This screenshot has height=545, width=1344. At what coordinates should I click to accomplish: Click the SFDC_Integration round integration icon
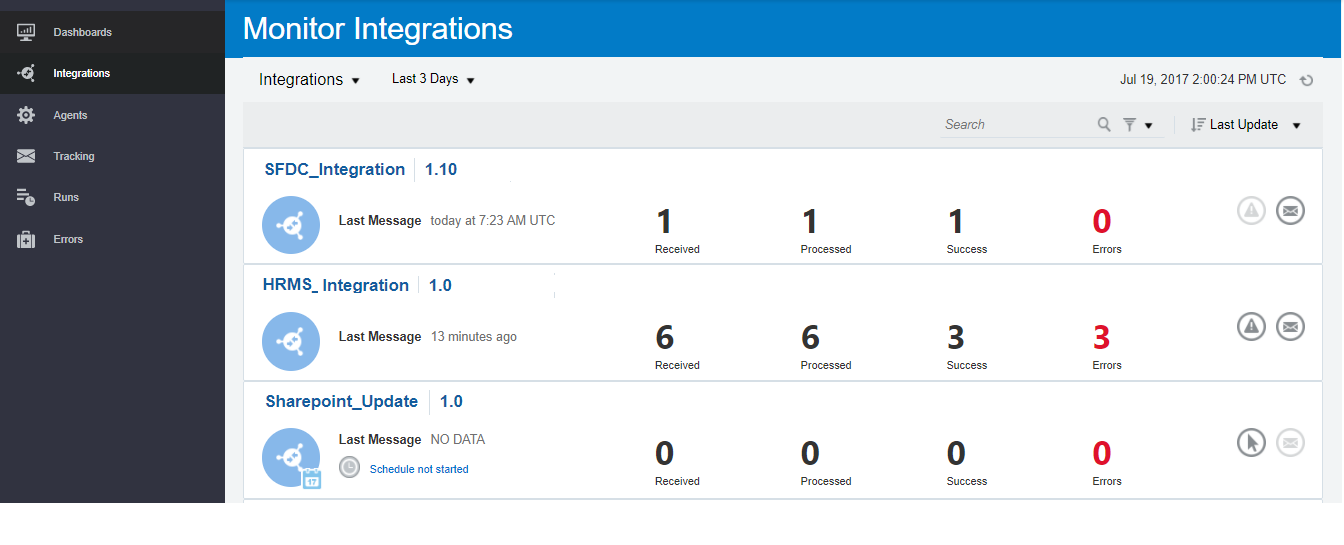click(291, 225)
